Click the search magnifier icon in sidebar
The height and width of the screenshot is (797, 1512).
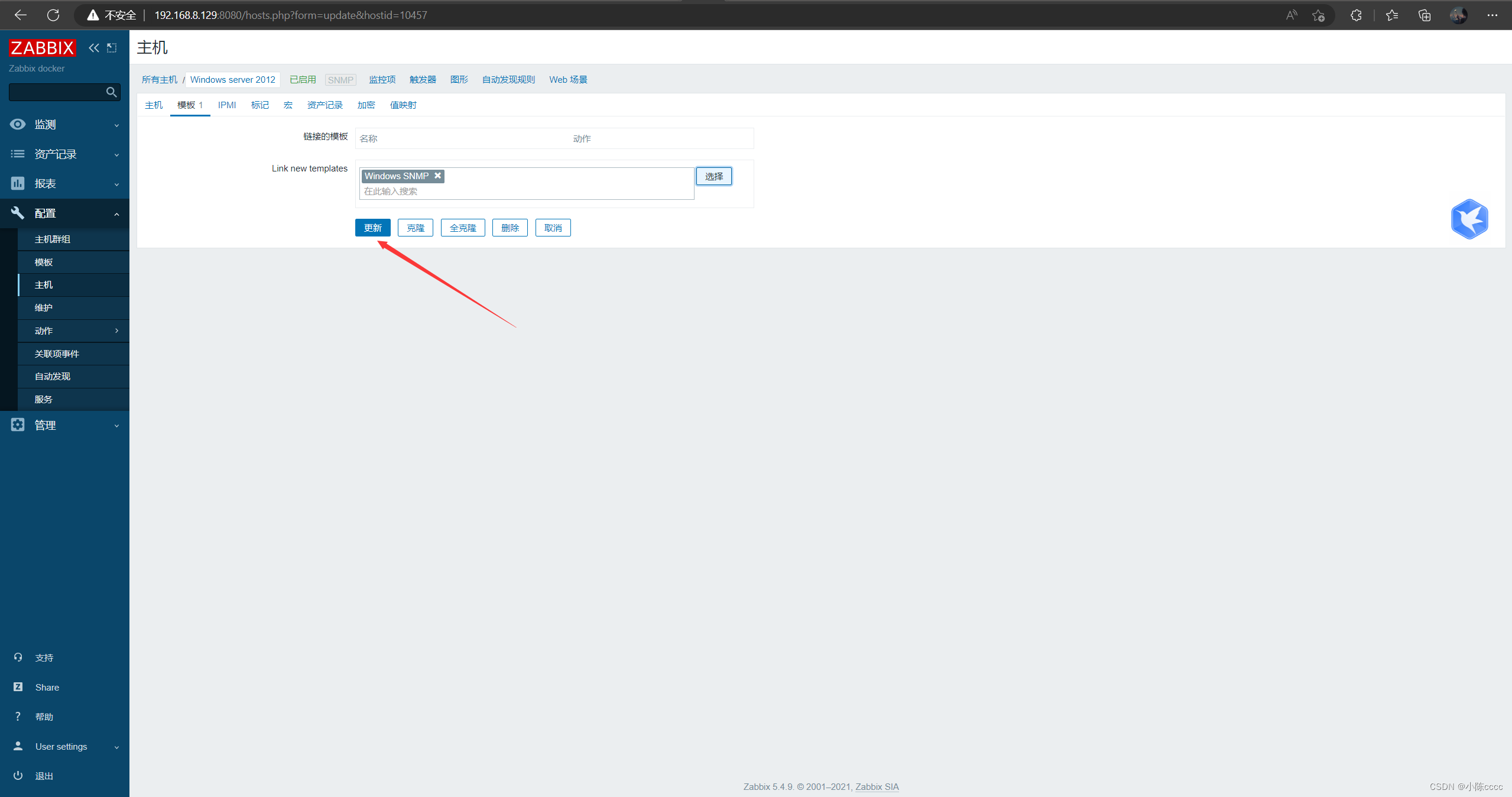pyautogui.click(x=111, y=92)
